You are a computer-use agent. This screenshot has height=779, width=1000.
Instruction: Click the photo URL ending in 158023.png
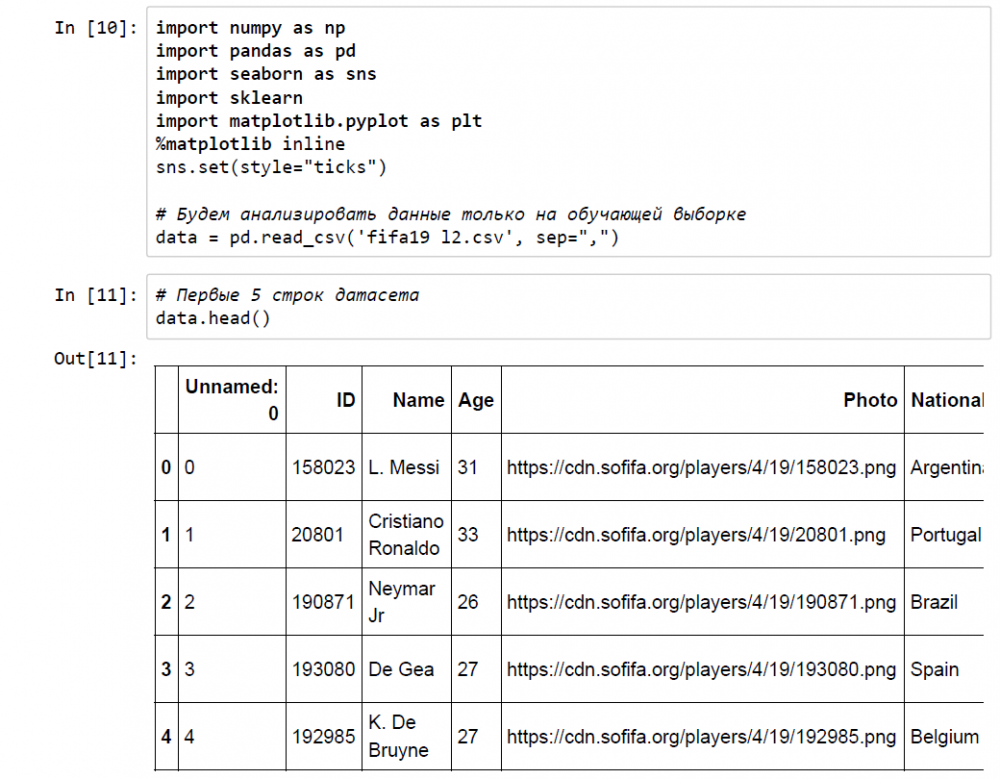pyautogui.click(x=701, y=467)
